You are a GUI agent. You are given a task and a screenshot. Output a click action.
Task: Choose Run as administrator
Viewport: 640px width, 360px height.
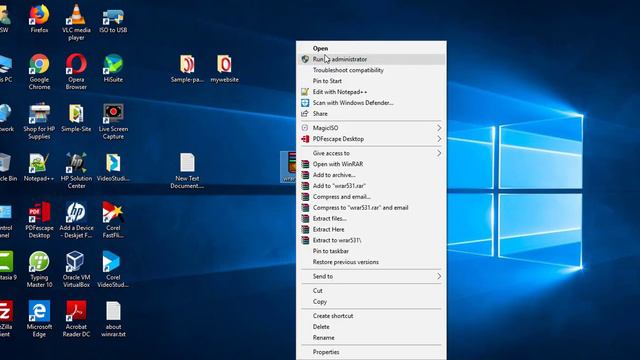[x=371, y=59]
